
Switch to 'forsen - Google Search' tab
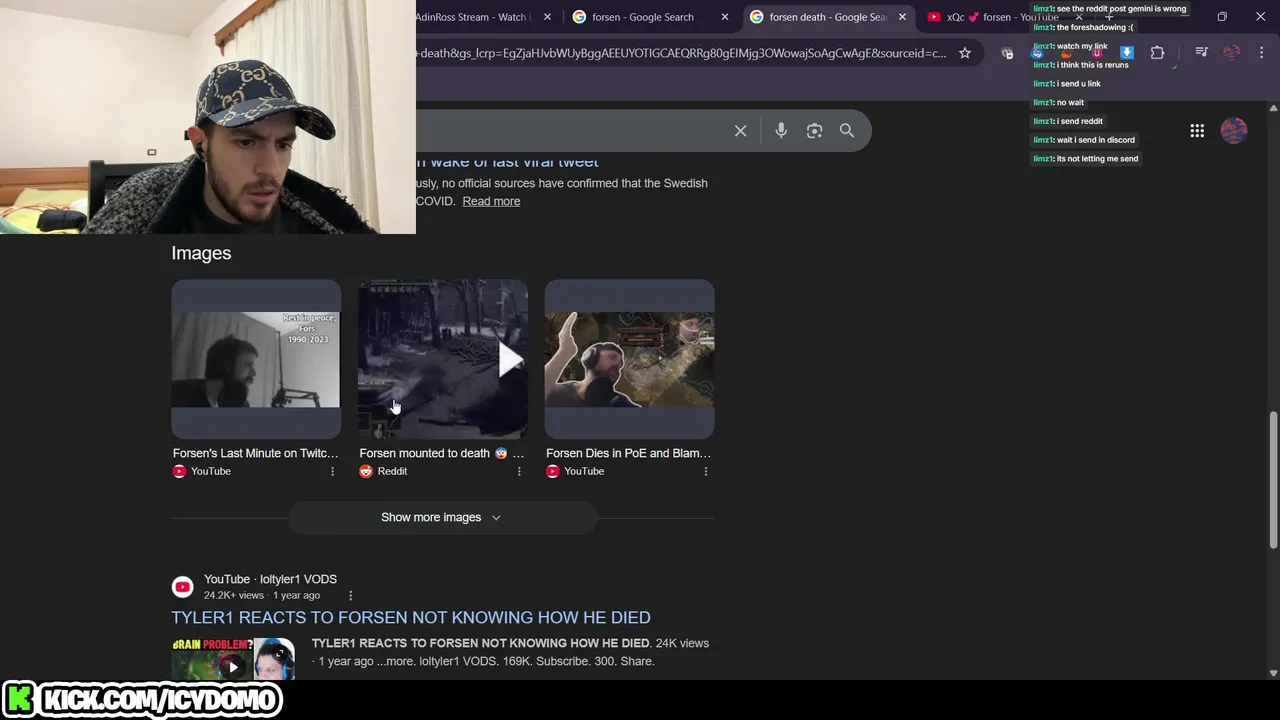point(642,17)
